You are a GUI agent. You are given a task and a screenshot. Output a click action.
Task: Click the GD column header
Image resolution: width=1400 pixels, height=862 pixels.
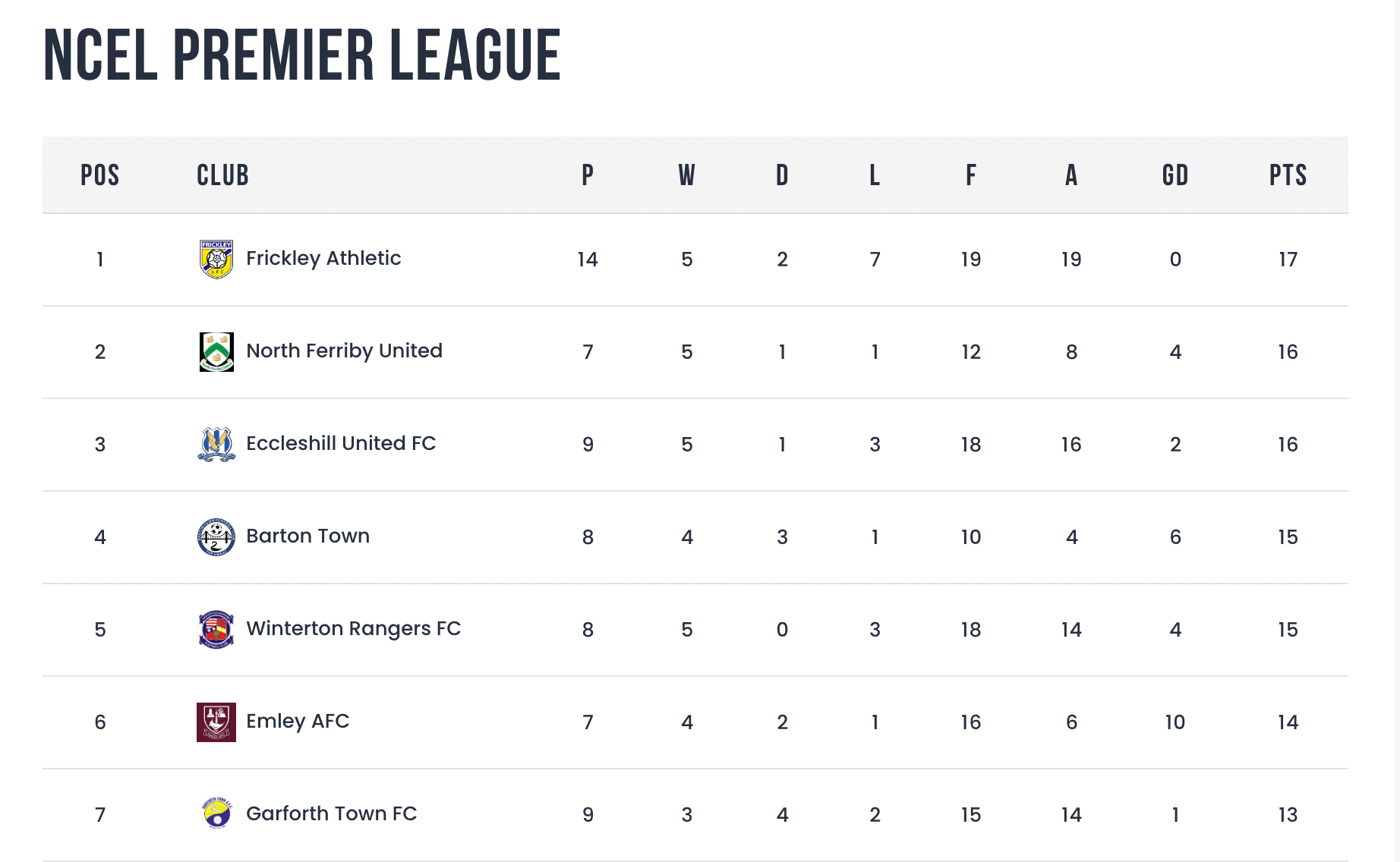(x=1175, y=175)
